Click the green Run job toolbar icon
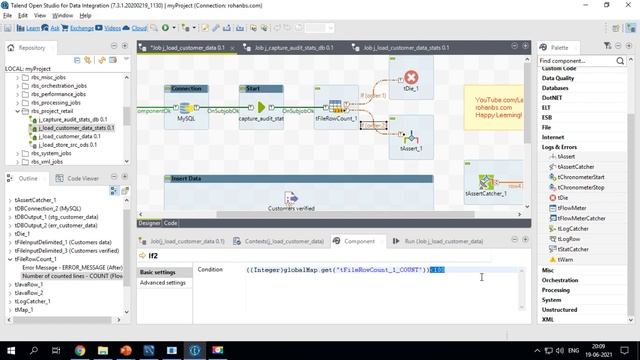The height and width of the screenshot is (360, 640). [165, 28]
